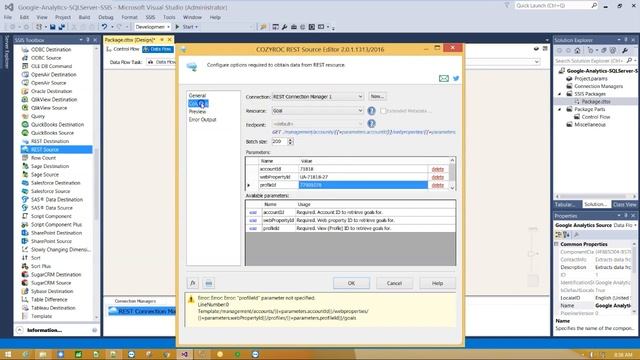Image resolution: width=640 pixels, height=360 pixels.
Task: Select General page in editor sidebar
Action: [x=198, y=95]
